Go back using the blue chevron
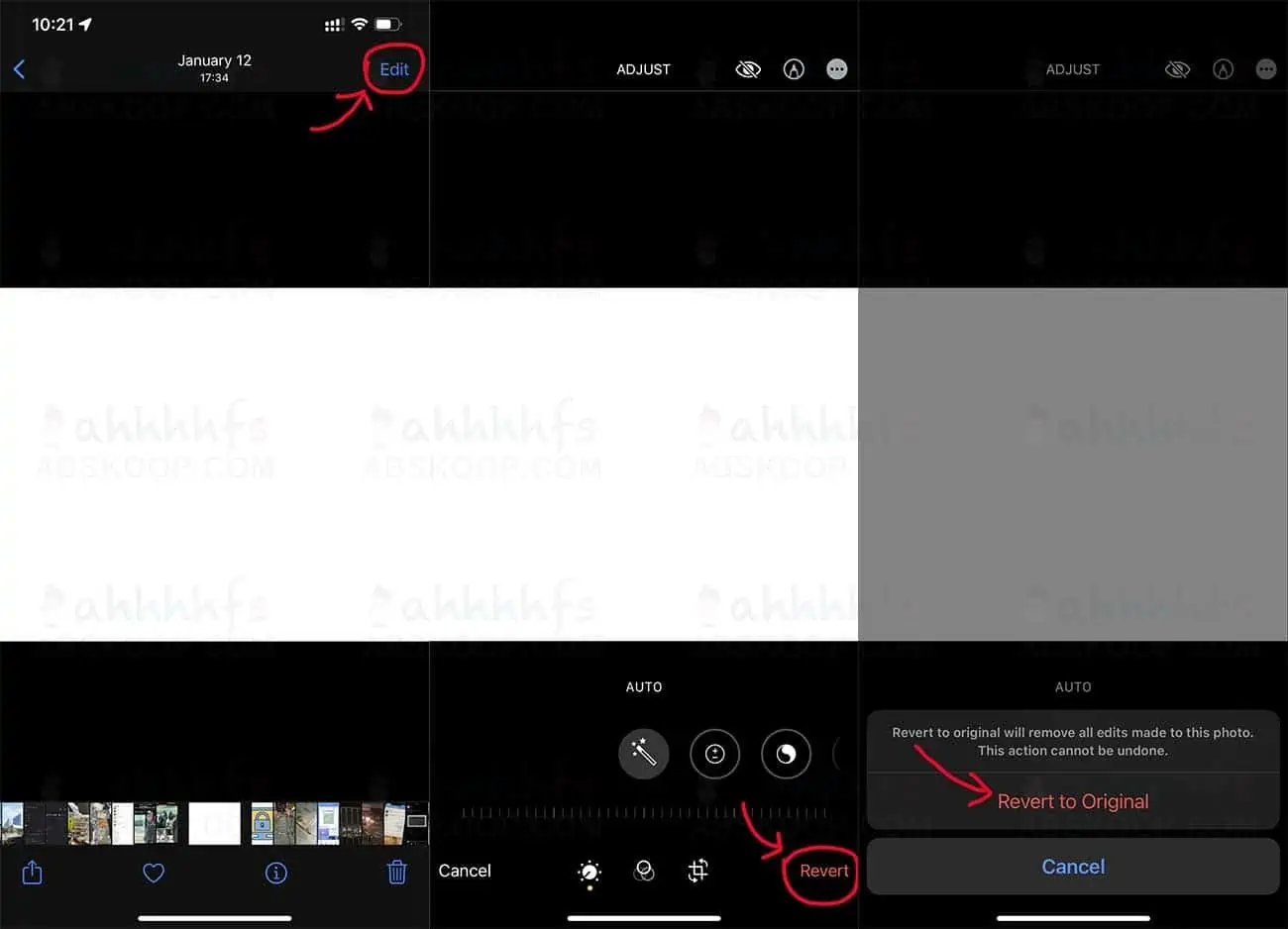Image resolution: width=1288 pixels, height=929 pixels. pos(19,69)
